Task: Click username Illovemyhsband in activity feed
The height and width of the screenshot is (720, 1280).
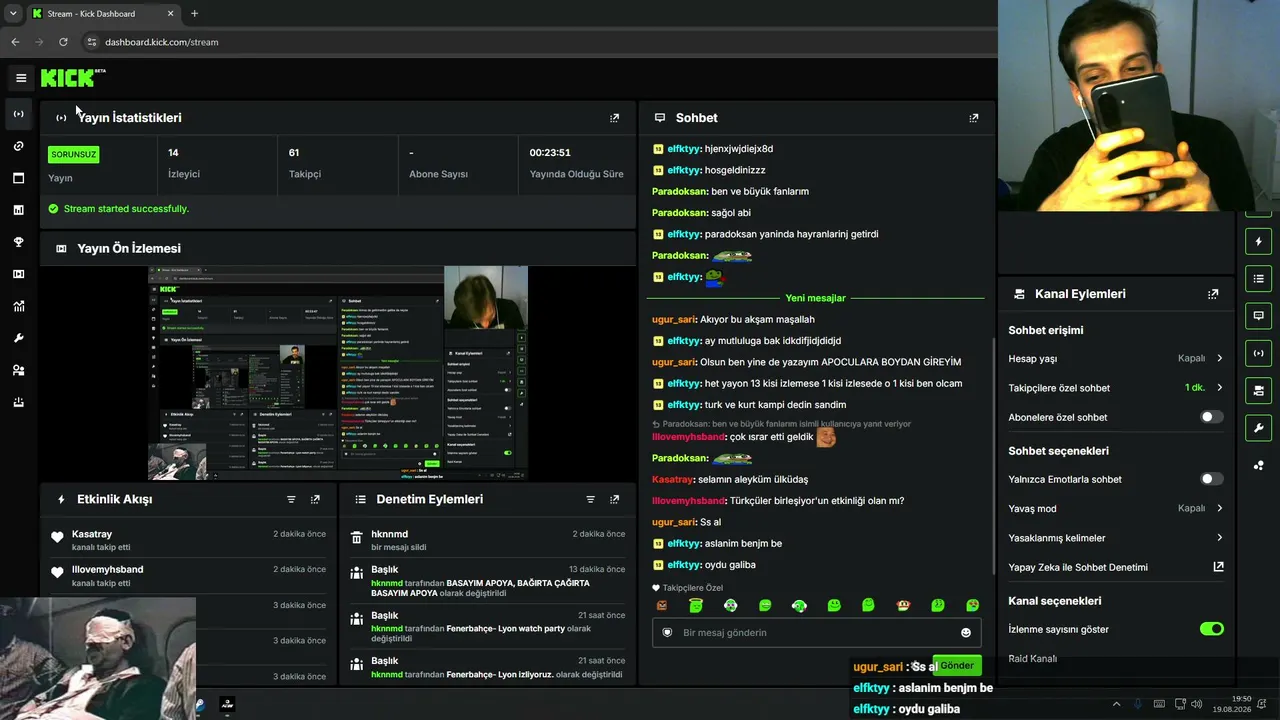Action: [x=108, y=569]
